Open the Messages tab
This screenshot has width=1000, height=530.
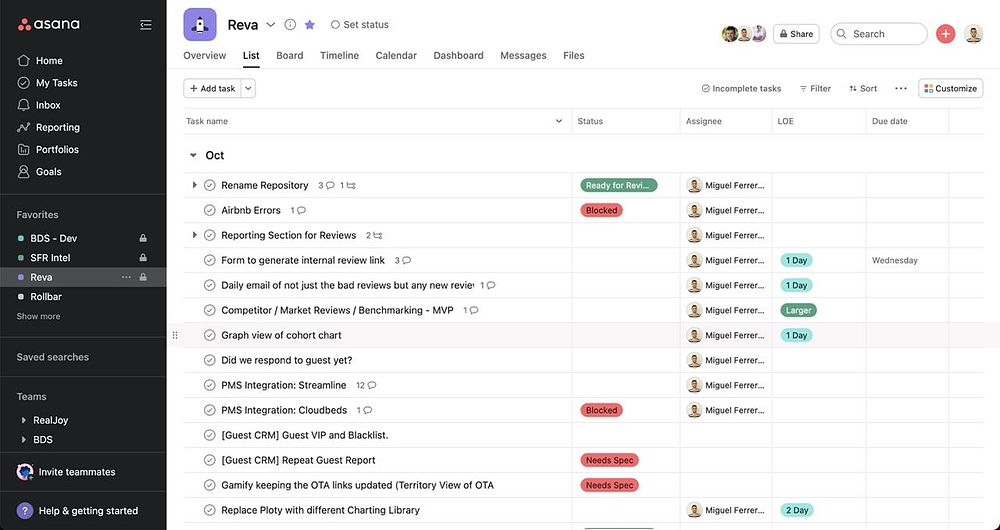pos(524,55)
